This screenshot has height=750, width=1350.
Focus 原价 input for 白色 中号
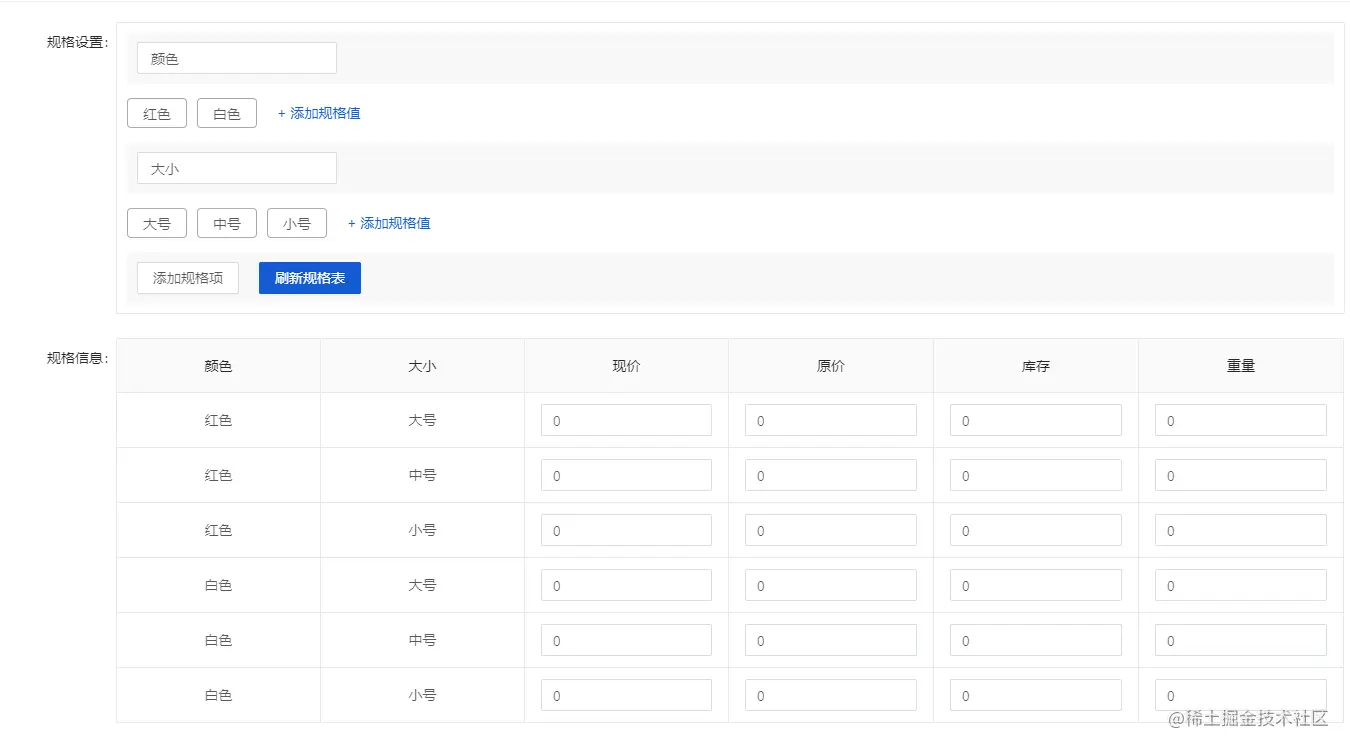click(x=831, y=640)
